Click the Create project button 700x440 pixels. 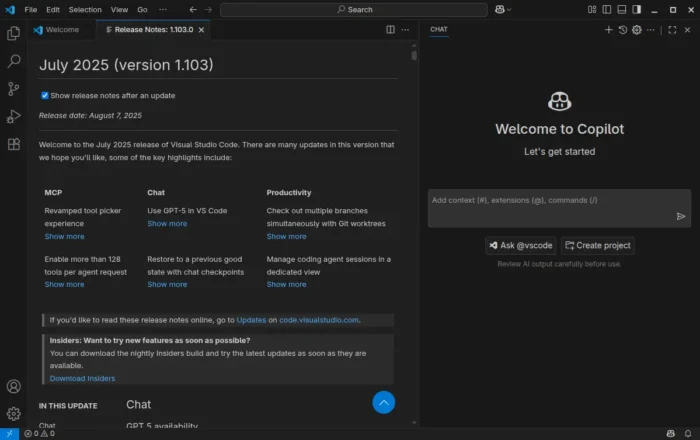[x=597, y=245]
